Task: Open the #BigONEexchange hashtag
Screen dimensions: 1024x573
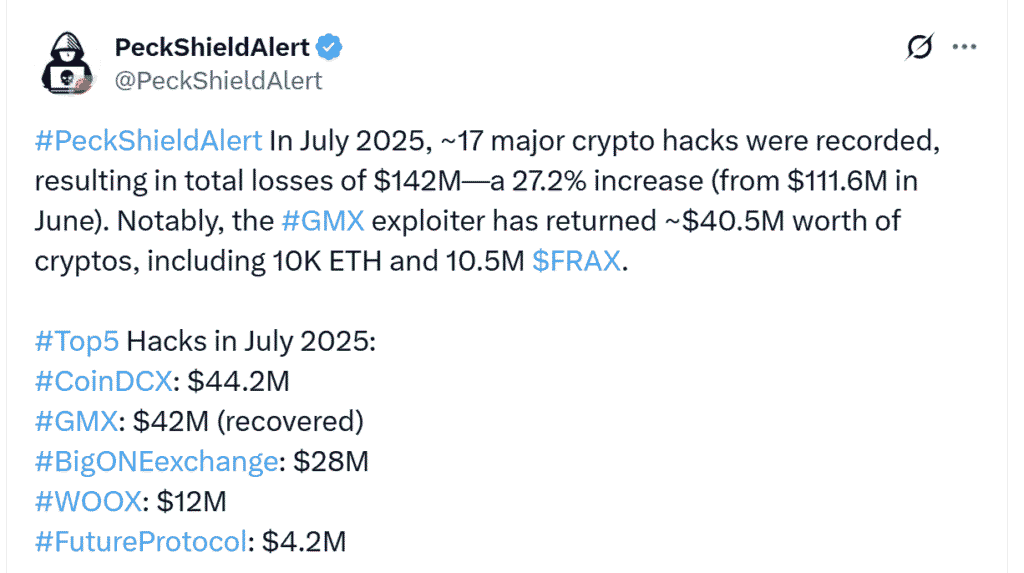Action: point(157,462)
